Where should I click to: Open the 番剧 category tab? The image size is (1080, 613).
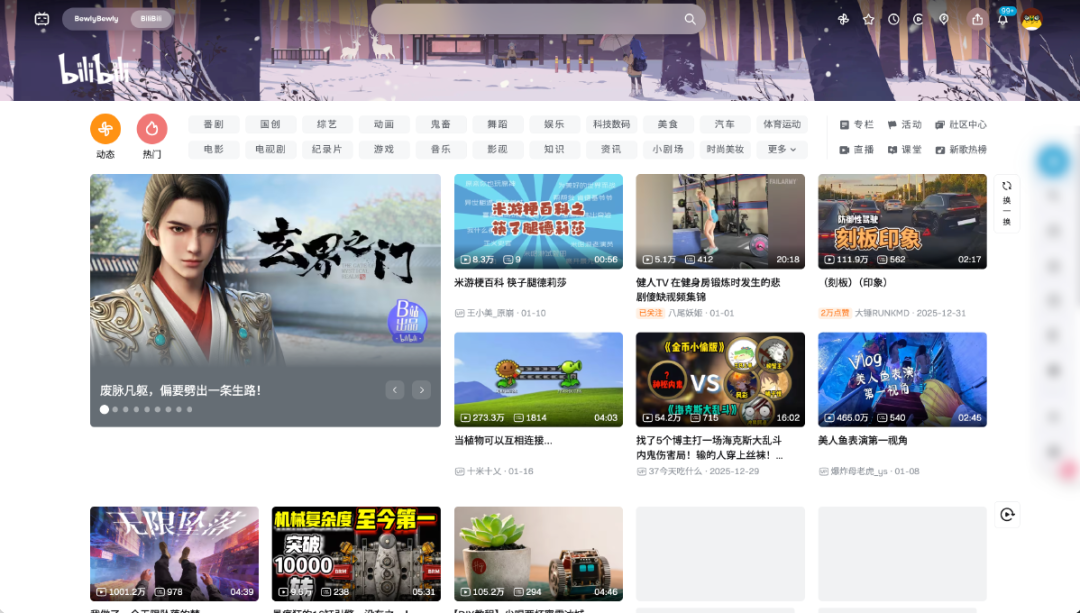[x=214, y=124]
